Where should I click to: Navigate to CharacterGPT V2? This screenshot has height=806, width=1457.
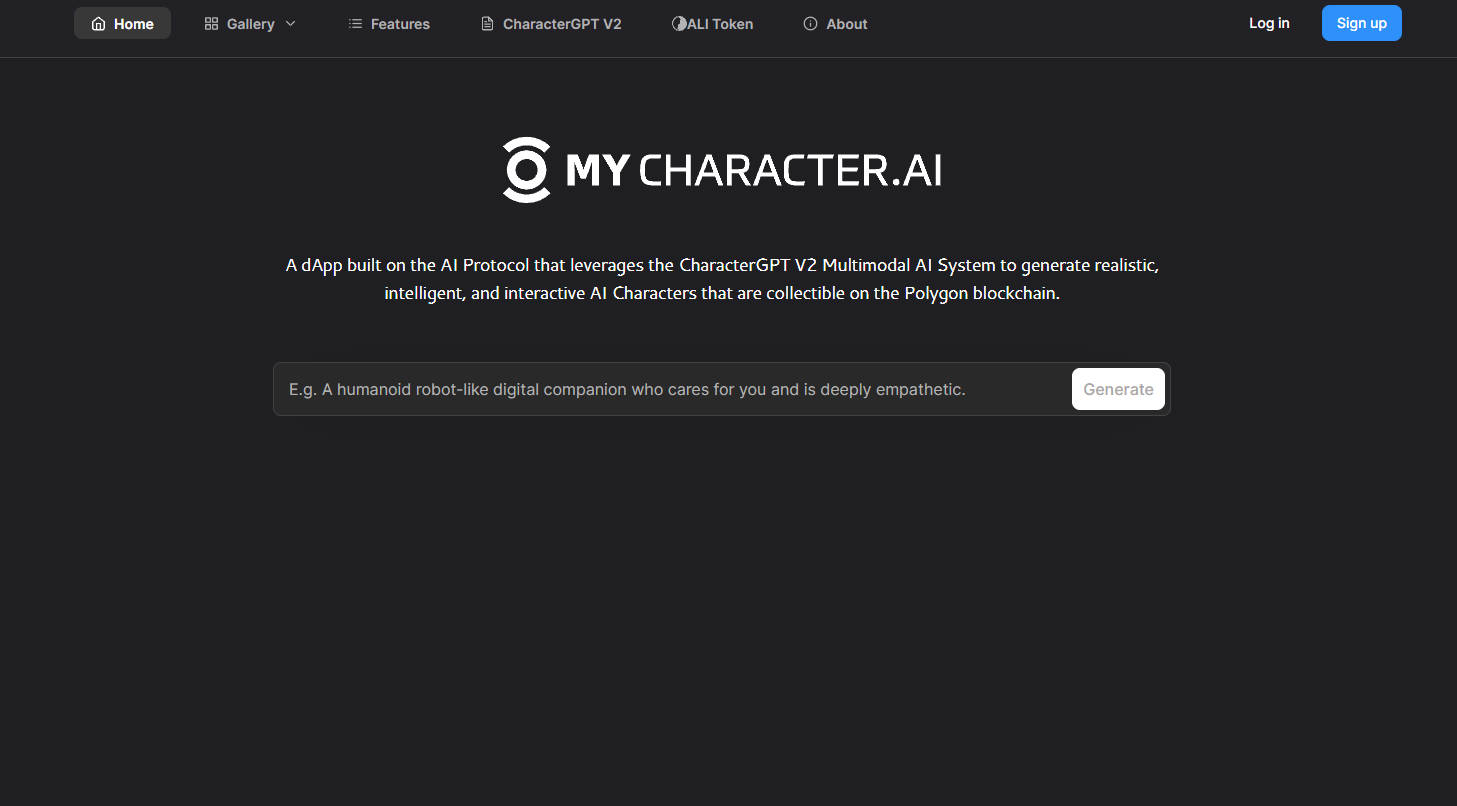[x=561, y=23]
